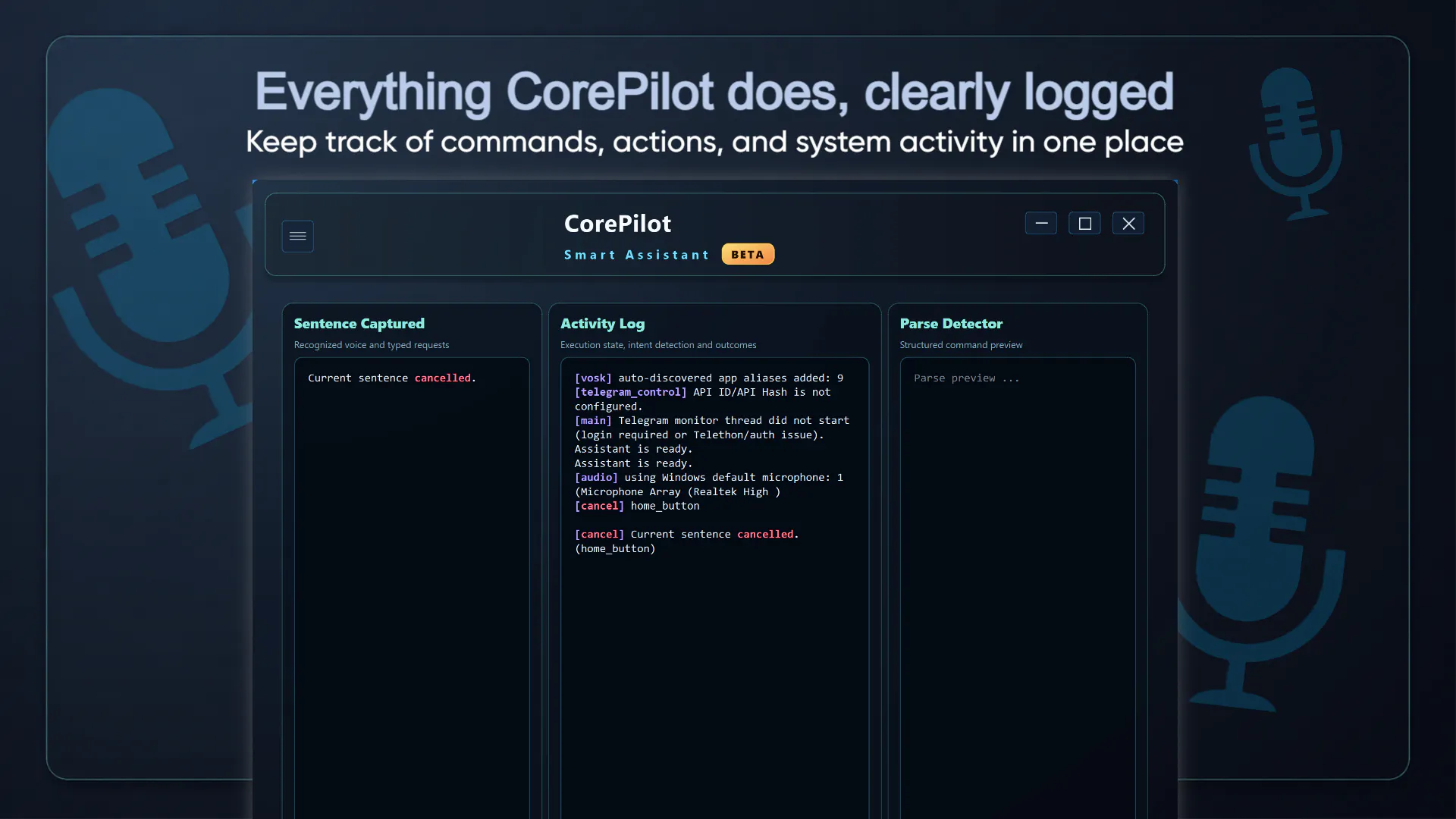Click 'Recognized voice and typed requests' caption
The height and width of the screenshot is (819, 1456).
[372, 345]
